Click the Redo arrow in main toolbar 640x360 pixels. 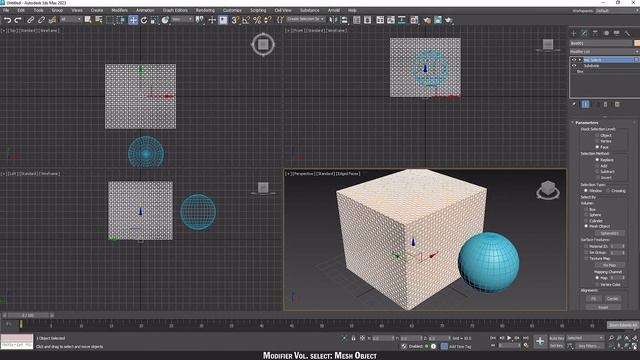(18, 20)
